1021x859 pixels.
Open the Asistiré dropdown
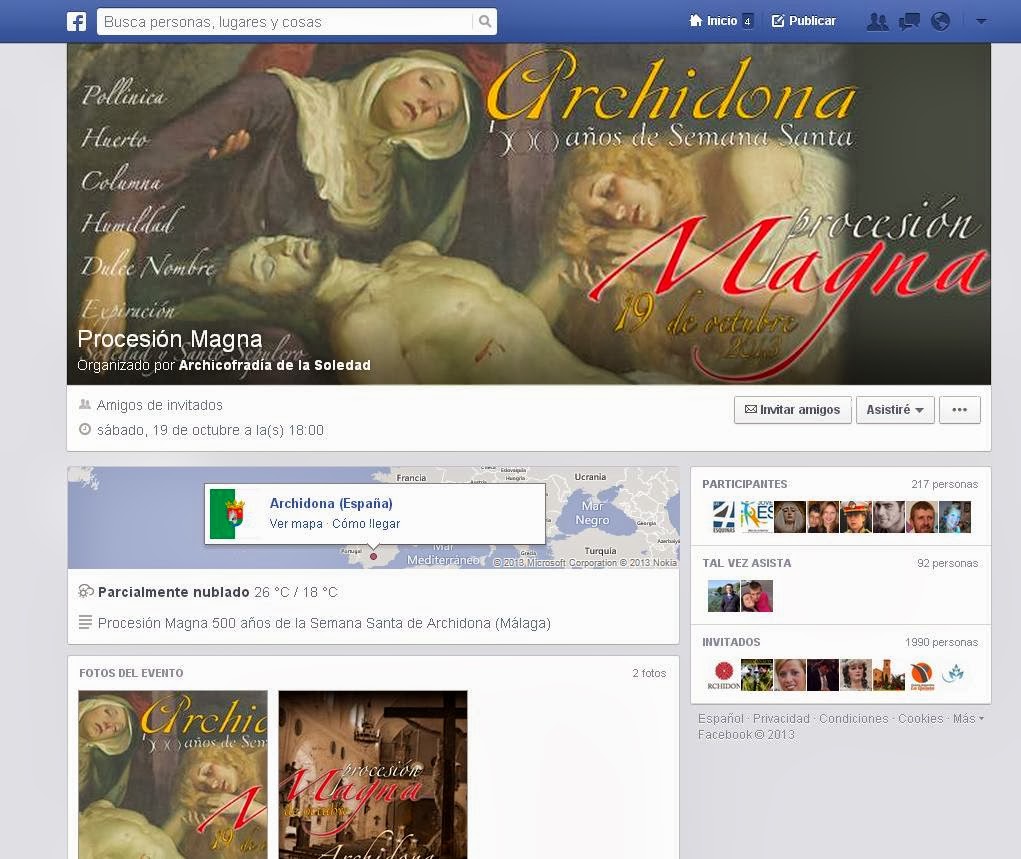click(895, 410)
